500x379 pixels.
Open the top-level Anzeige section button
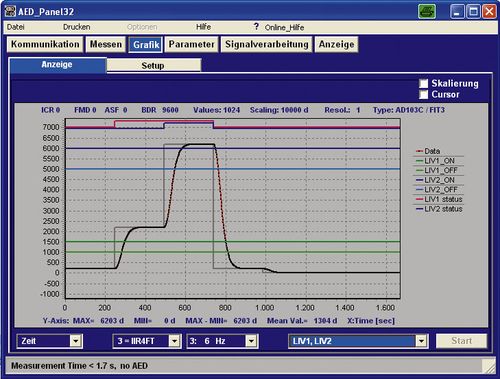click(336, 44)
